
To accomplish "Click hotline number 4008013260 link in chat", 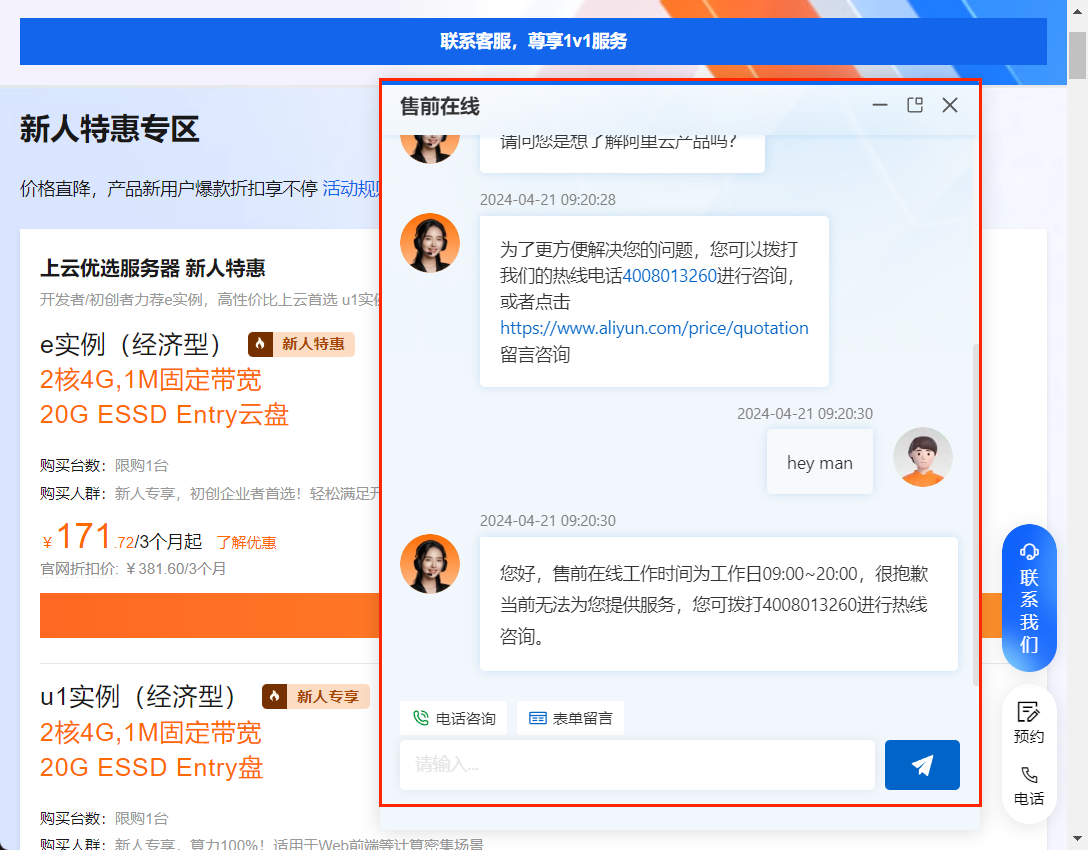I will click(x=670, y=275).
